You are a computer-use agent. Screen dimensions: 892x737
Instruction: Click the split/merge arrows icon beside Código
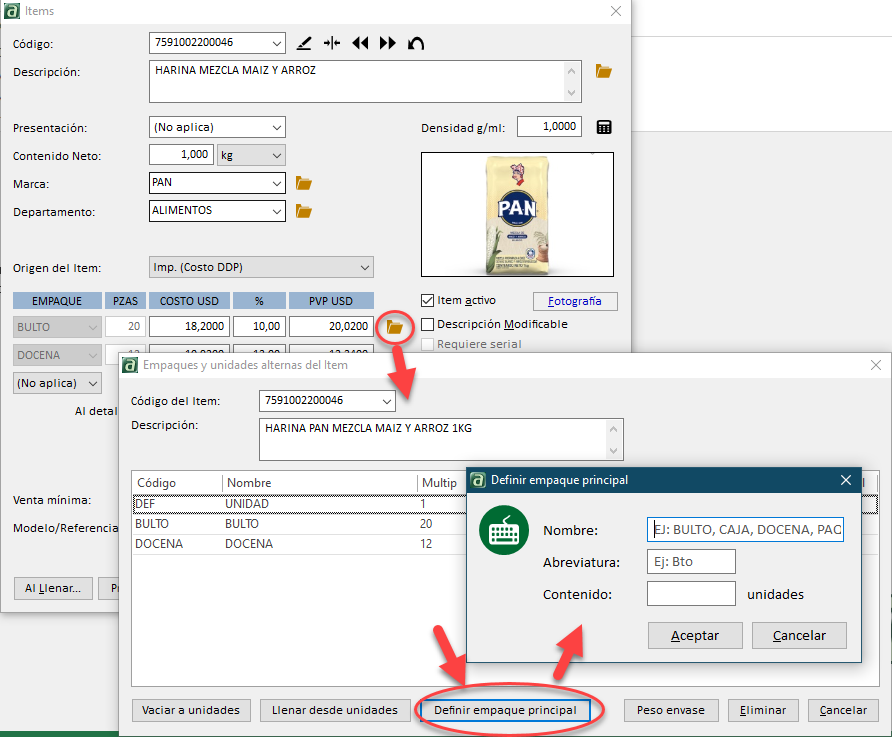[x=332, y=43]
